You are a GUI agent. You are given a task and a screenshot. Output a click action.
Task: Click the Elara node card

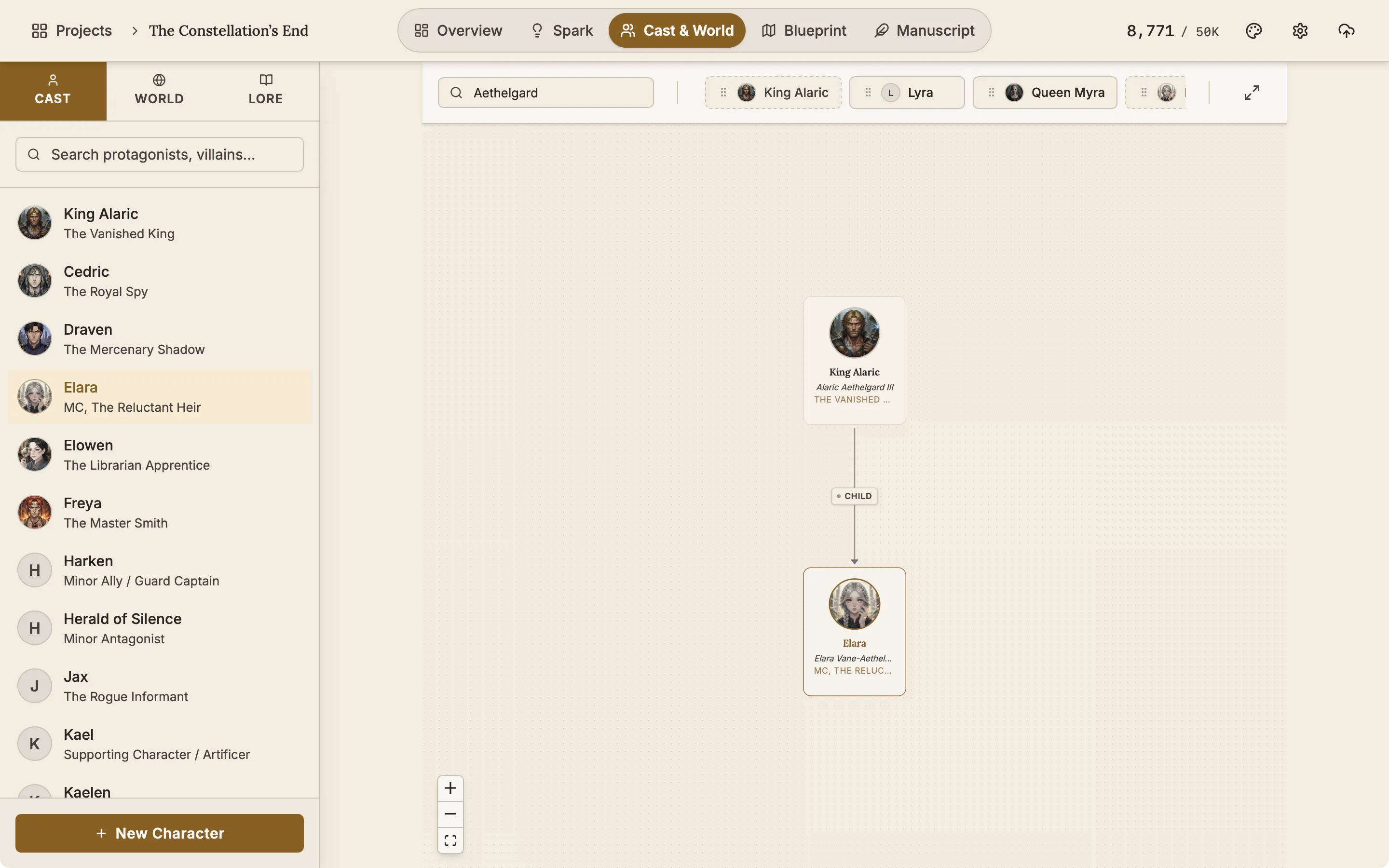pos(854,632)
